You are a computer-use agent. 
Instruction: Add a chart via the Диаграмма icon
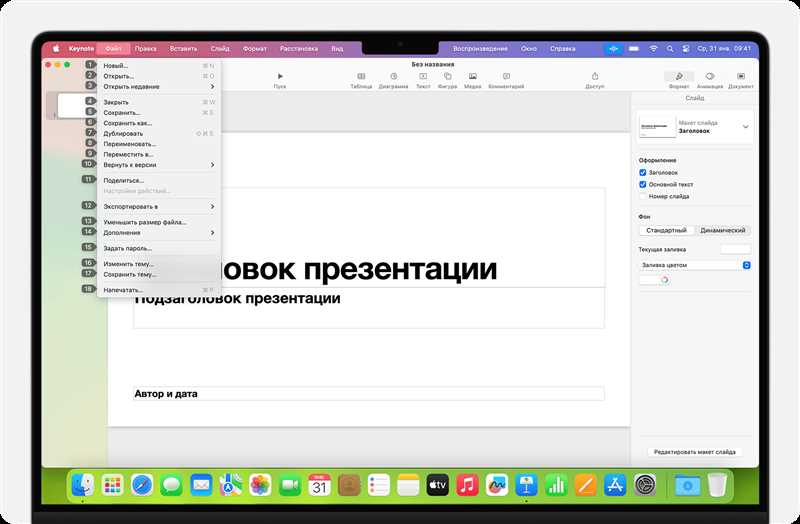click(393, 77)
